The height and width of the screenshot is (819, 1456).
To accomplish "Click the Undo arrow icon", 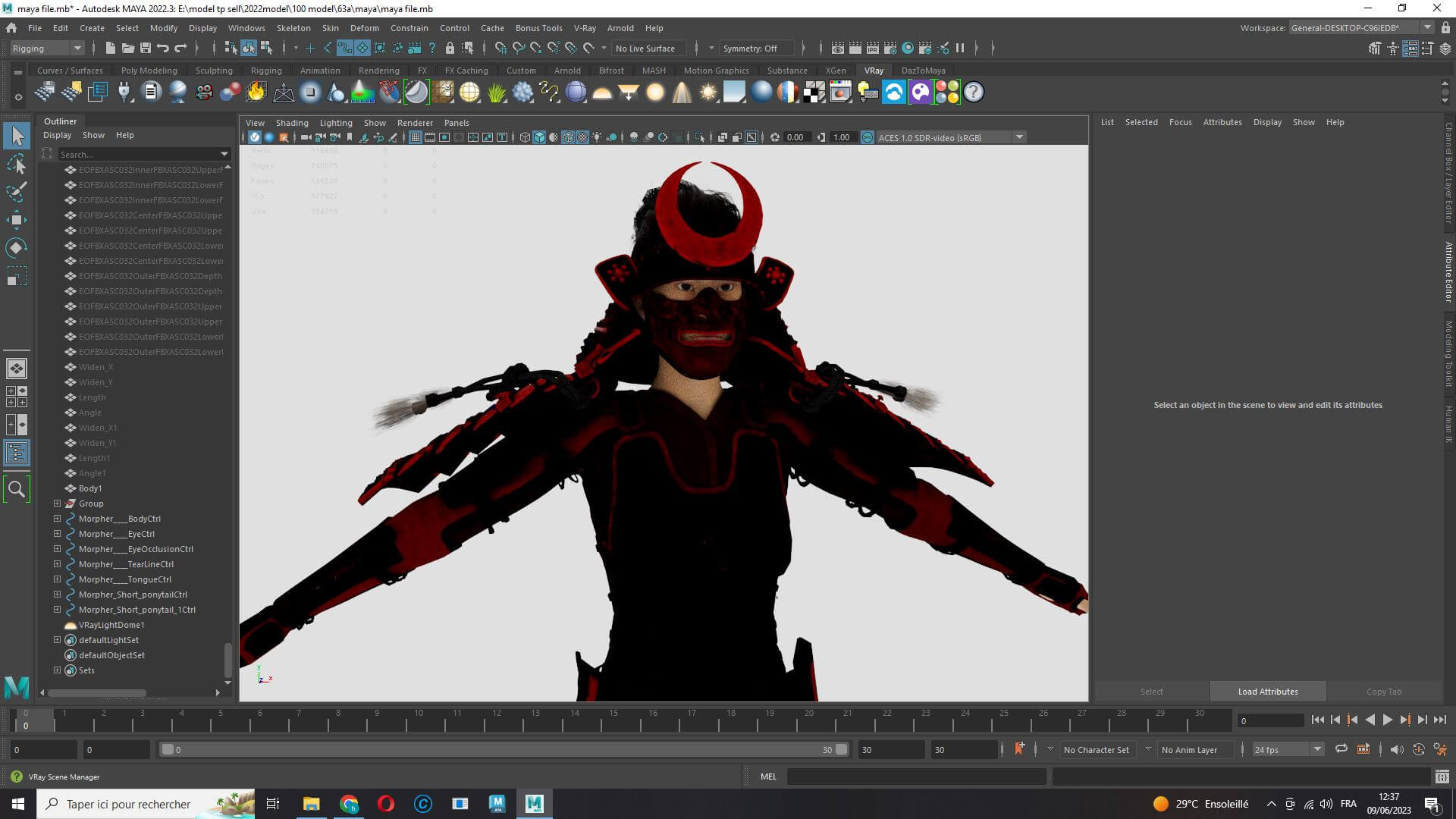I will (x=162, y=48).
